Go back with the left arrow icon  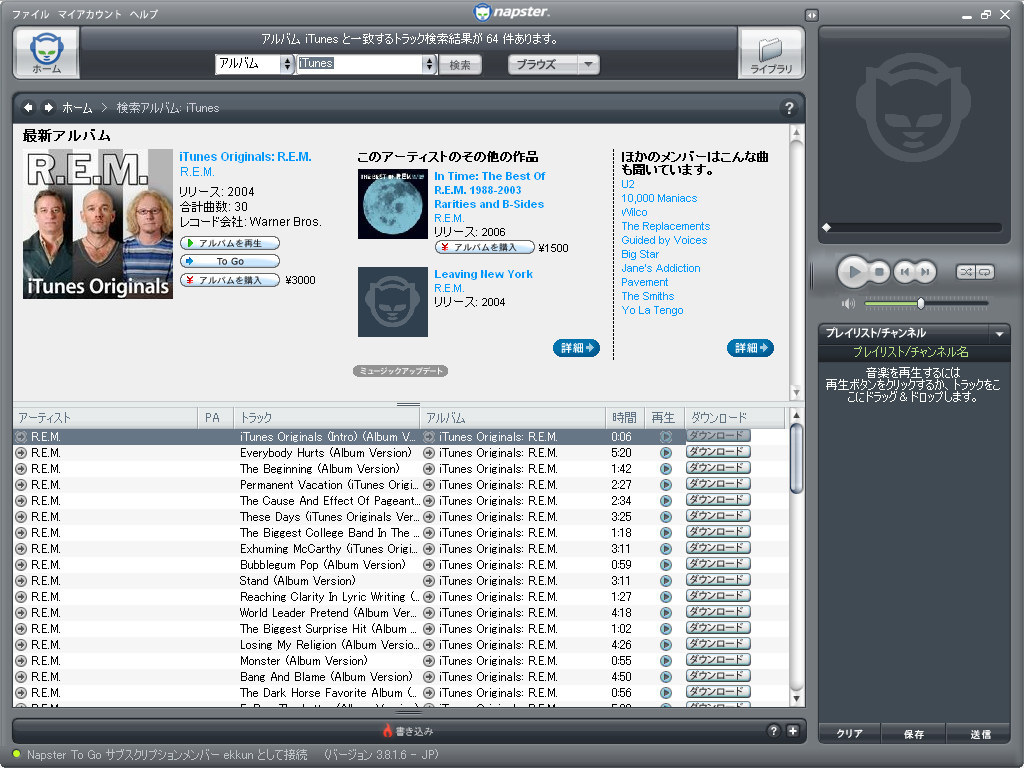[x=28, y=107]
